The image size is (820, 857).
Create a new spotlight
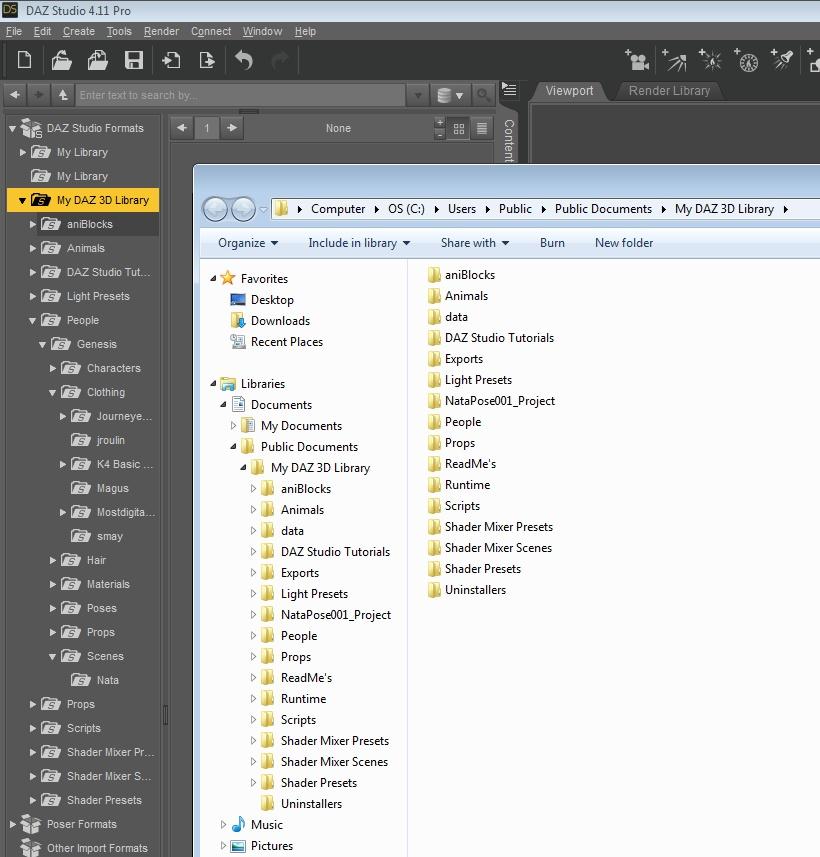[x=782, y=60]
